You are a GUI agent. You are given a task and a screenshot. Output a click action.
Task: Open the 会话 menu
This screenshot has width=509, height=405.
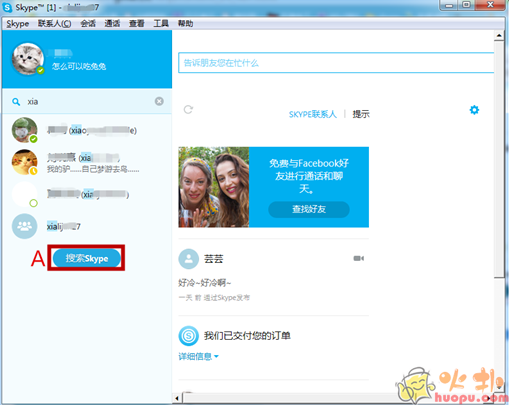(x=88, y=24)
